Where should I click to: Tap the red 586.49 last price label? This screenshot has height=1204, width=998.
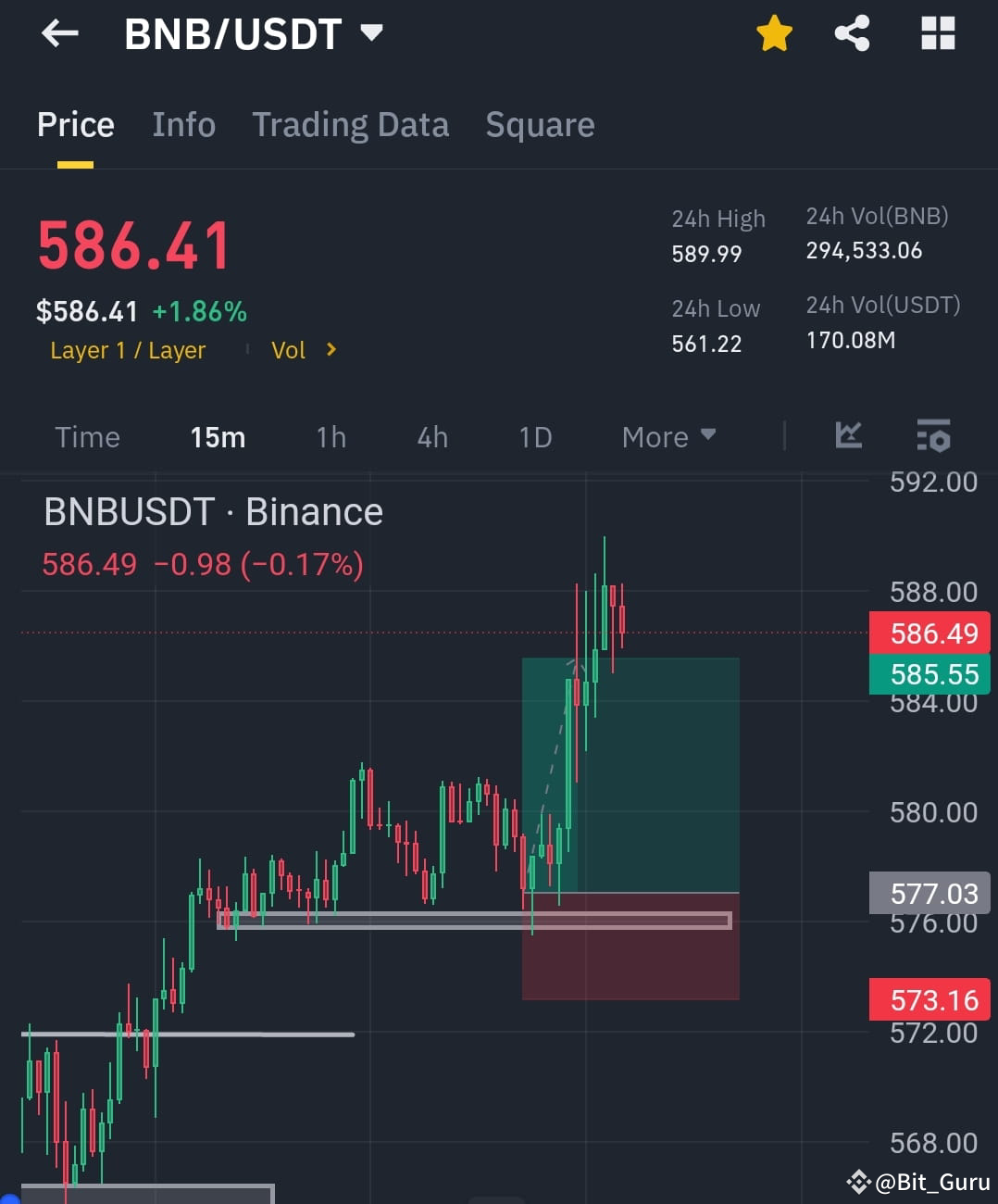click(x=929, y=633)
